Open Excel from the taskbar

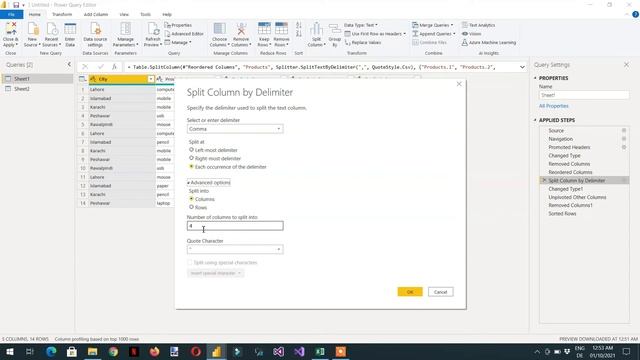pos(320,351)
